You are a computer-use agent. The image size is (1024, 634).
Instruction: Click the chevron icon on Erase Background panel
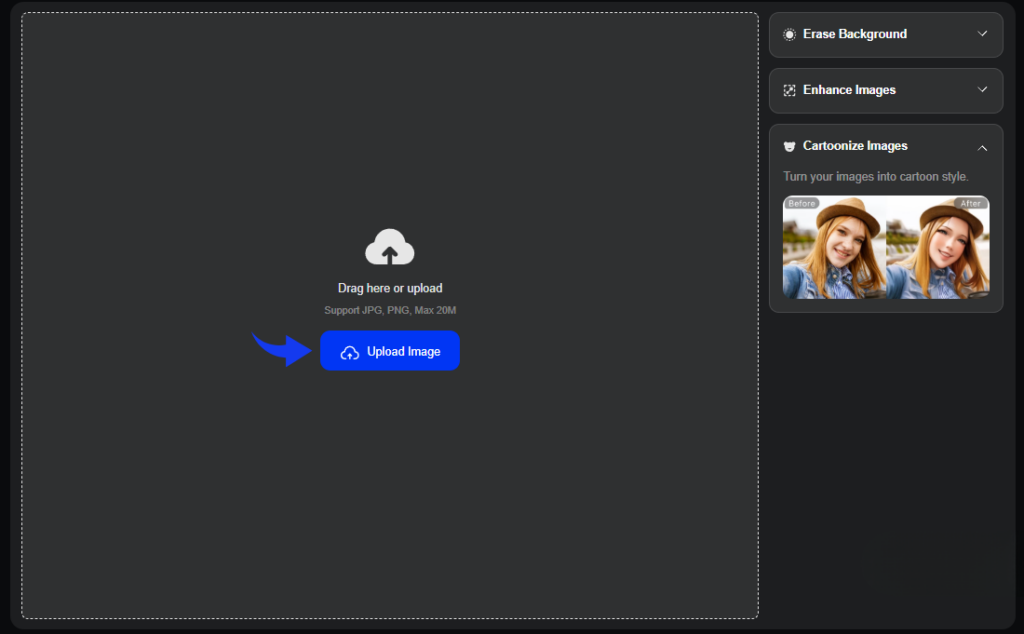(x=983, y=33)
